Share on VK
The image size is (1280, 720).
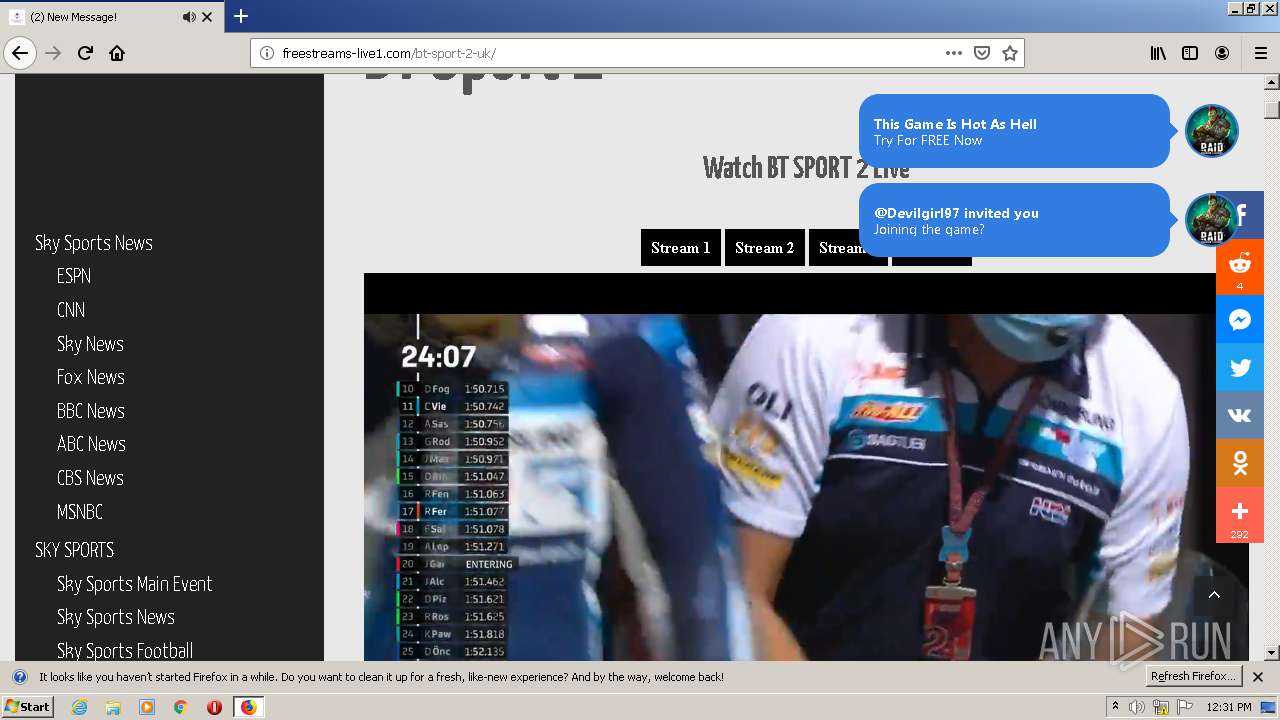(x=1240, y=415)
